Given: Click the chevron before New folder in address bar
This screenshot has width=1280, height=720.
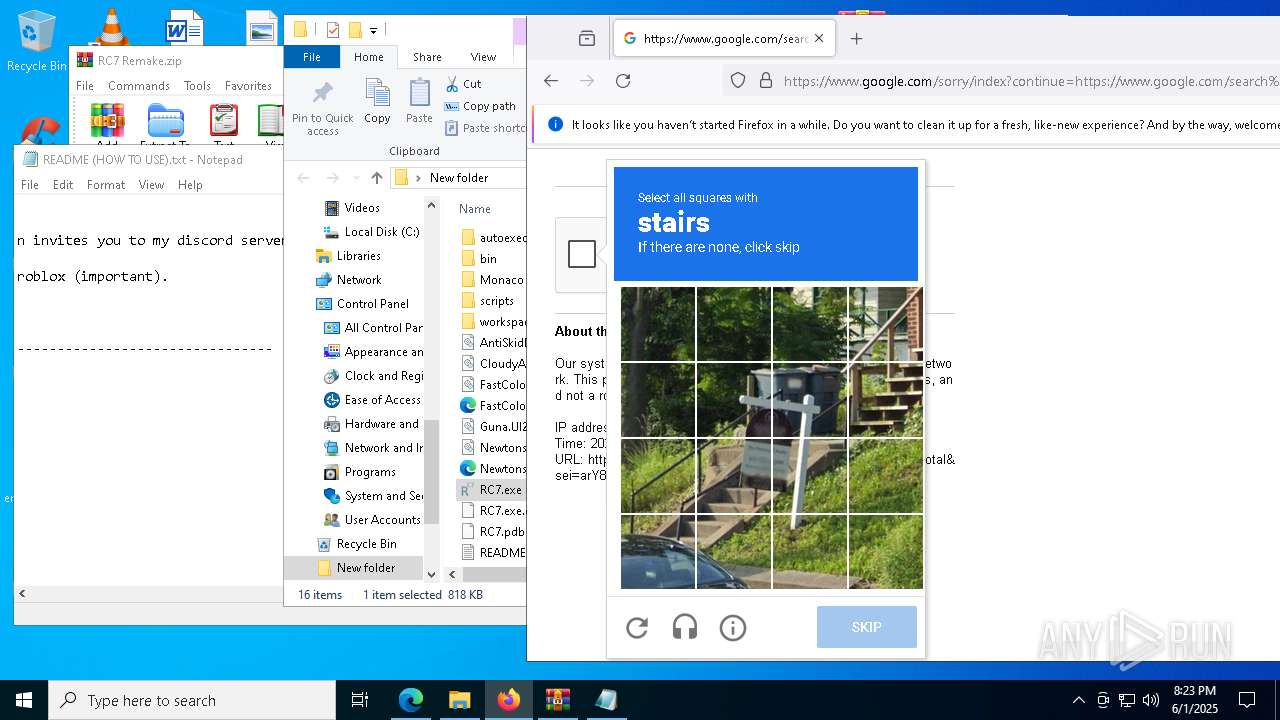Looking at the screenshot, I should [x=418, y=178].
